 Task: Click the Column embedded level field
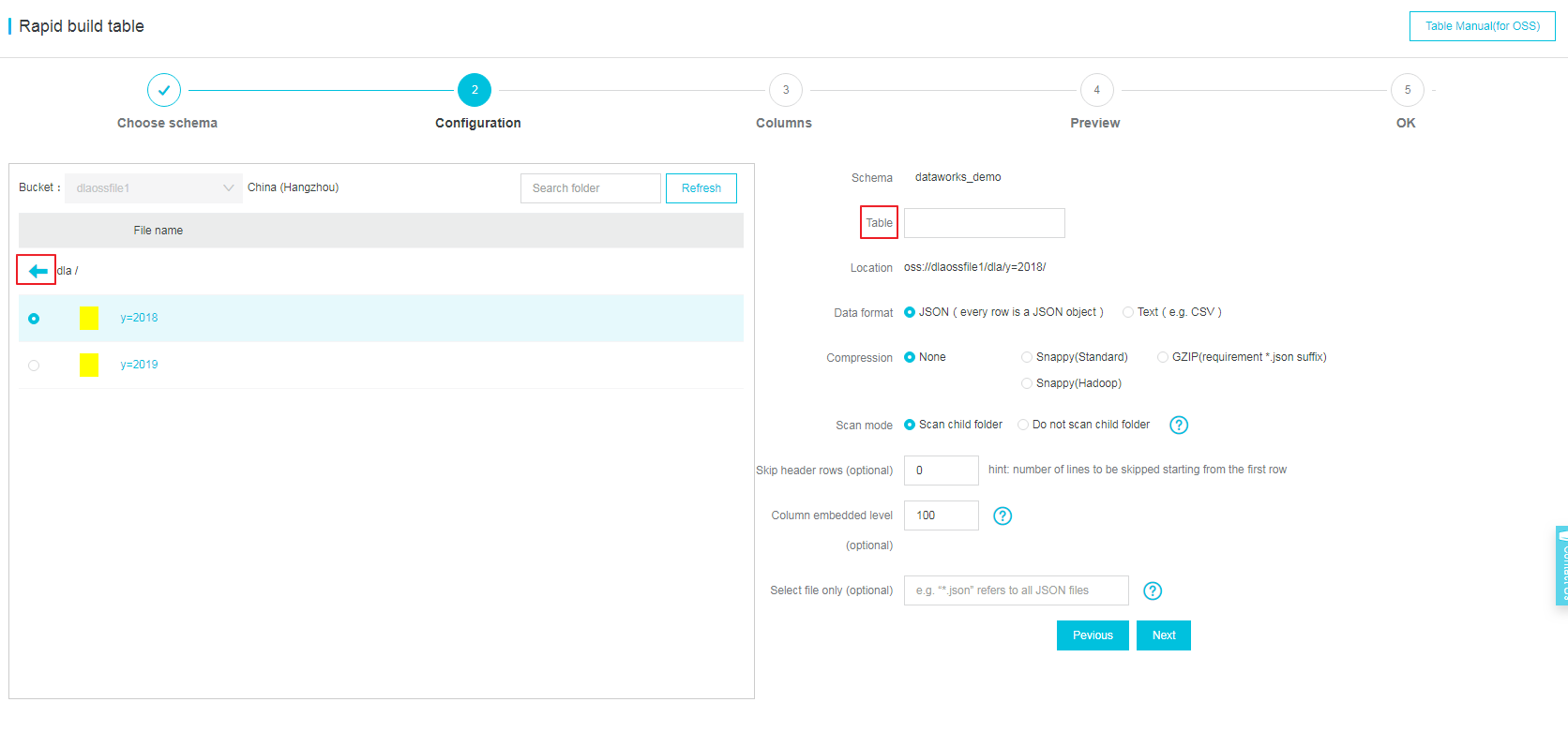click(x=942, y=515)
